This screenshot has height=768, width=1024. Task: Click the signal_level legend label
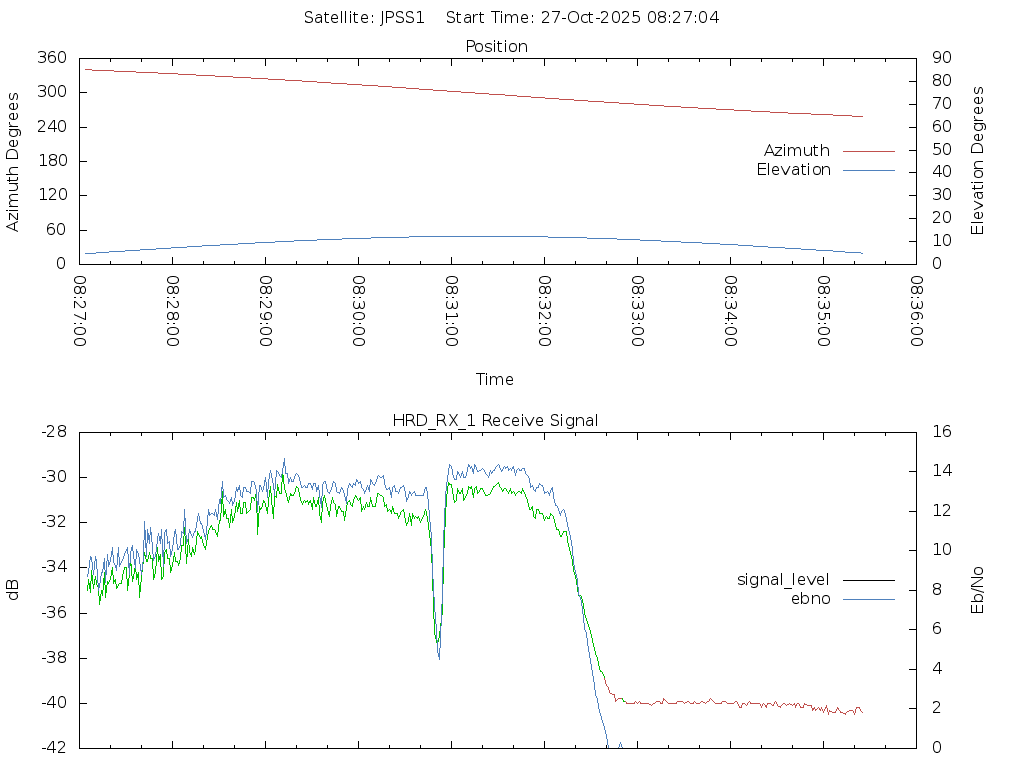click(783, 580)
